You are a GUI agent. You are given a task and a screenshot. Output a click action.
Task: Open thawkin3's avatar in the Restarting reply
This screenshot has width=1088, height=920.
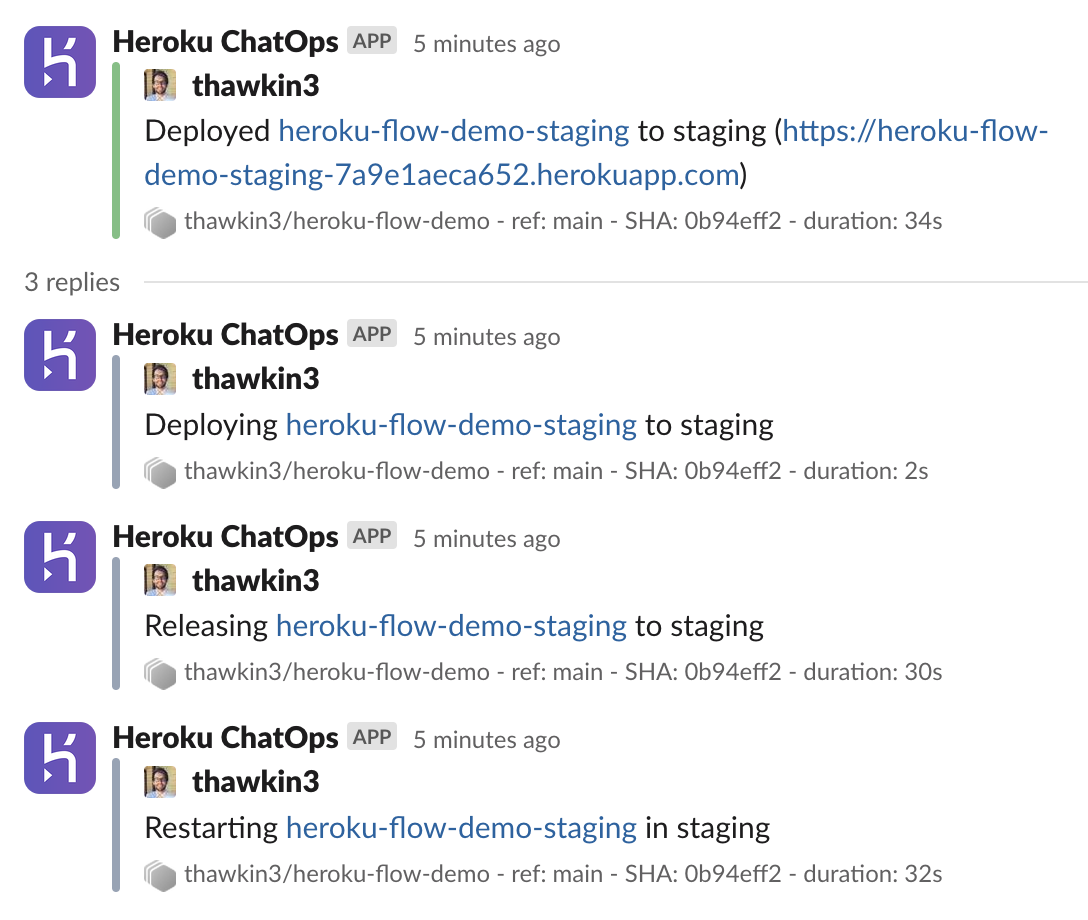coord(158,782)
